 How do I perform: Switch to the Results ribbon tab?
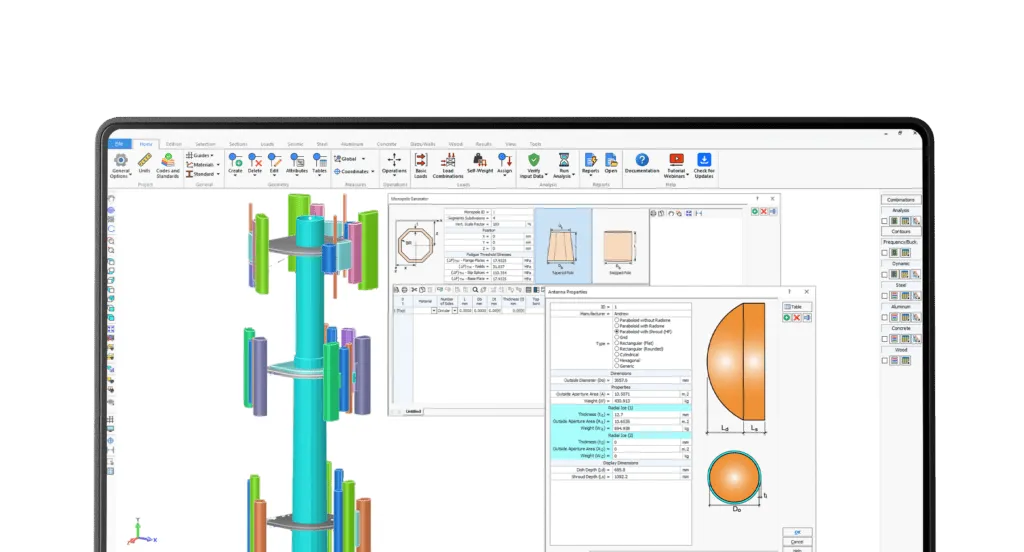tap(484, 144)
